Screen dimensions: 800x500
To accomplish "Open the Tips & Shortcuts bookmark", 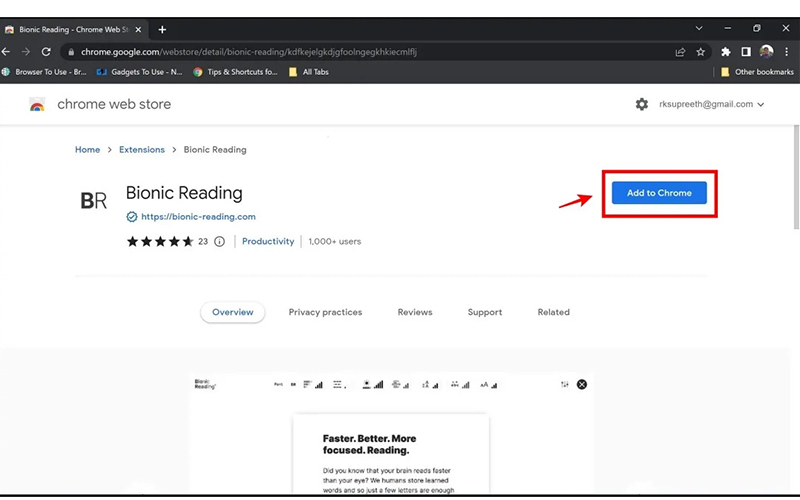I will coord(236,72).
